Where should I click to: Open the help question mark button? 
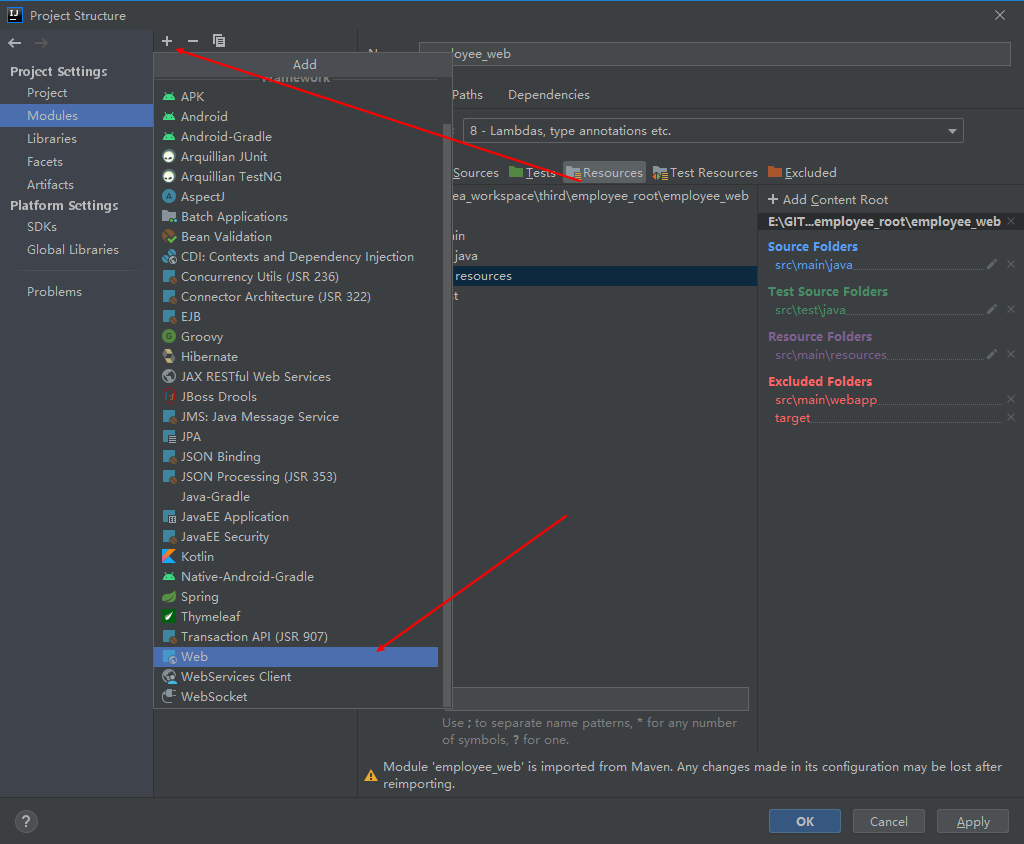point(26,822)
